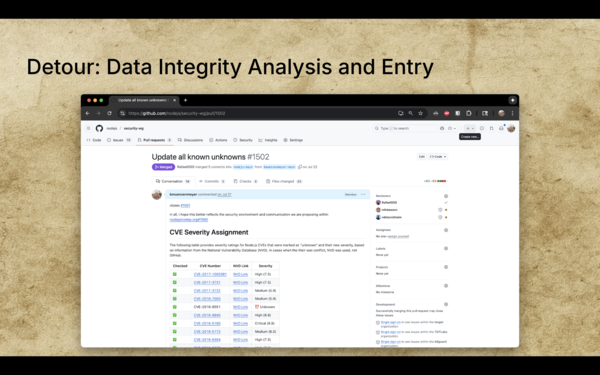Click the GitHub 'Type / to search' box

coord(404,128)
